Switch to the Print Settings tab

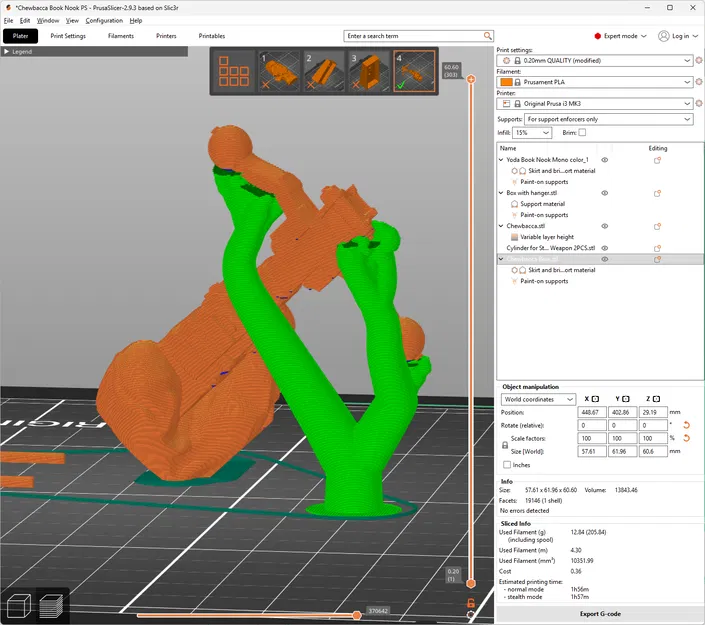pos(68,36)
